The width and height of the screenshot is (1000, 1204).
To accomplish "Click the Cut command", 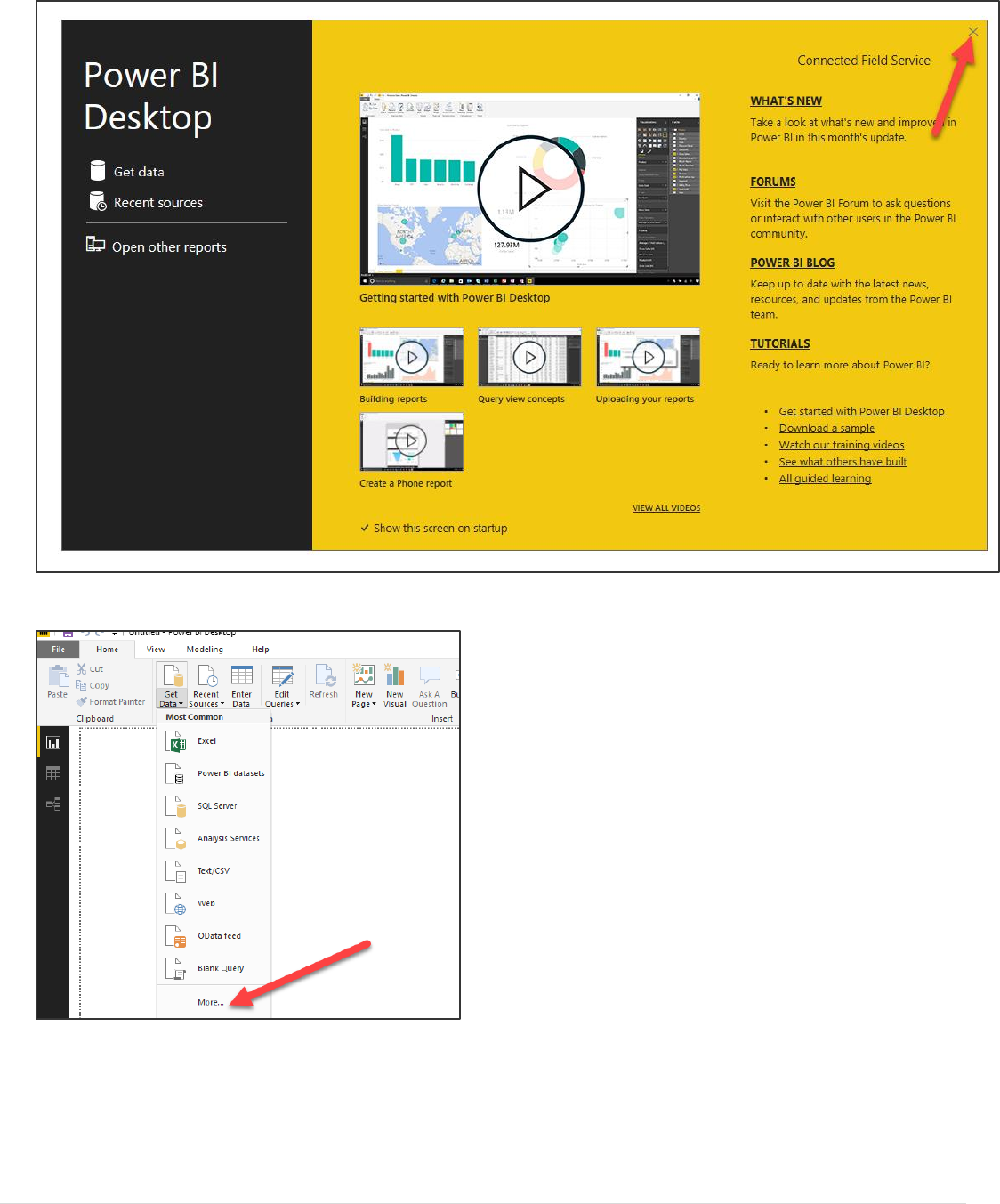I will pyautogui.click(x=90, y=669).
